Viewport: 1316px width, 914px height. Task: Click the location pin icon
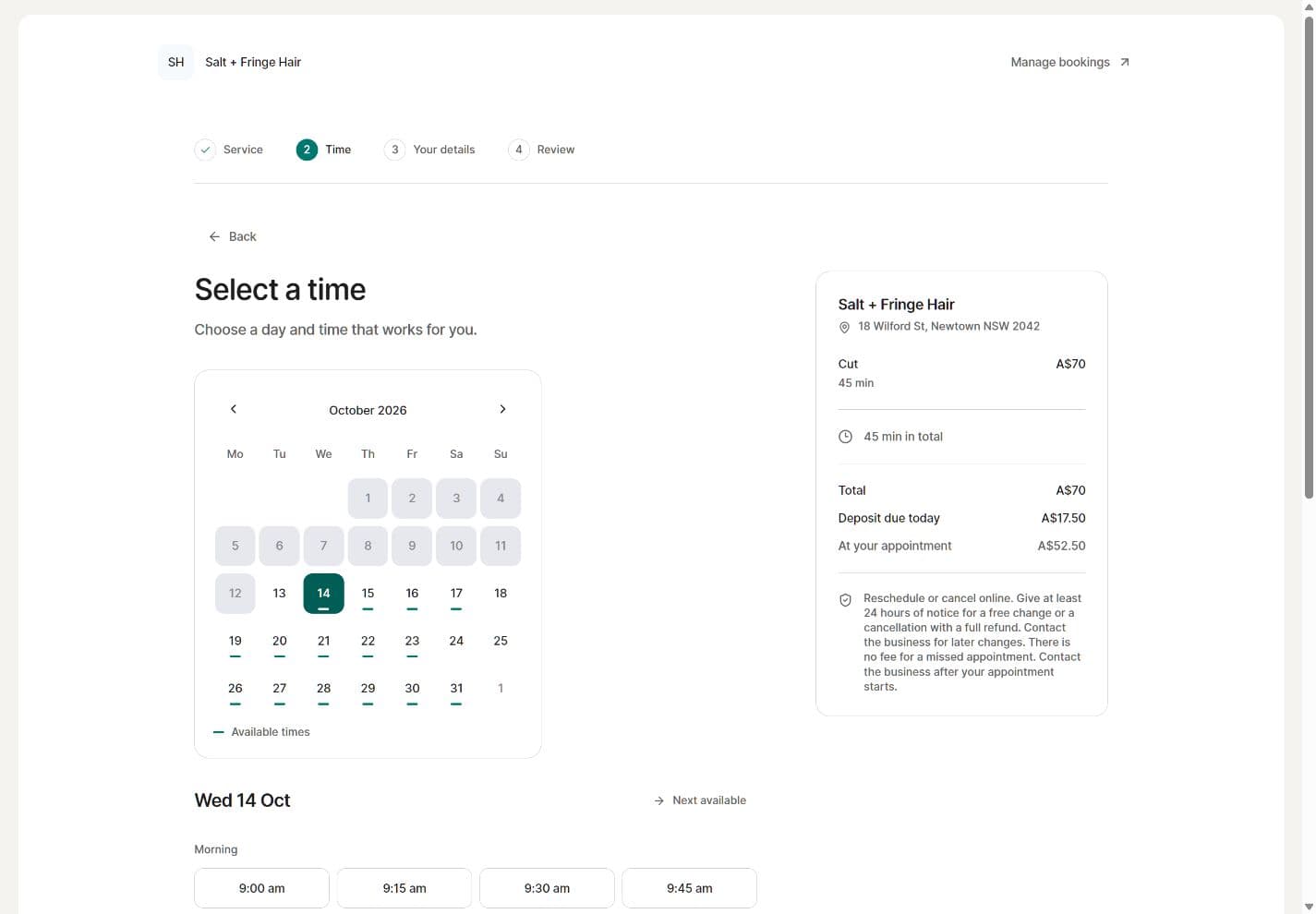click(844, 327)
